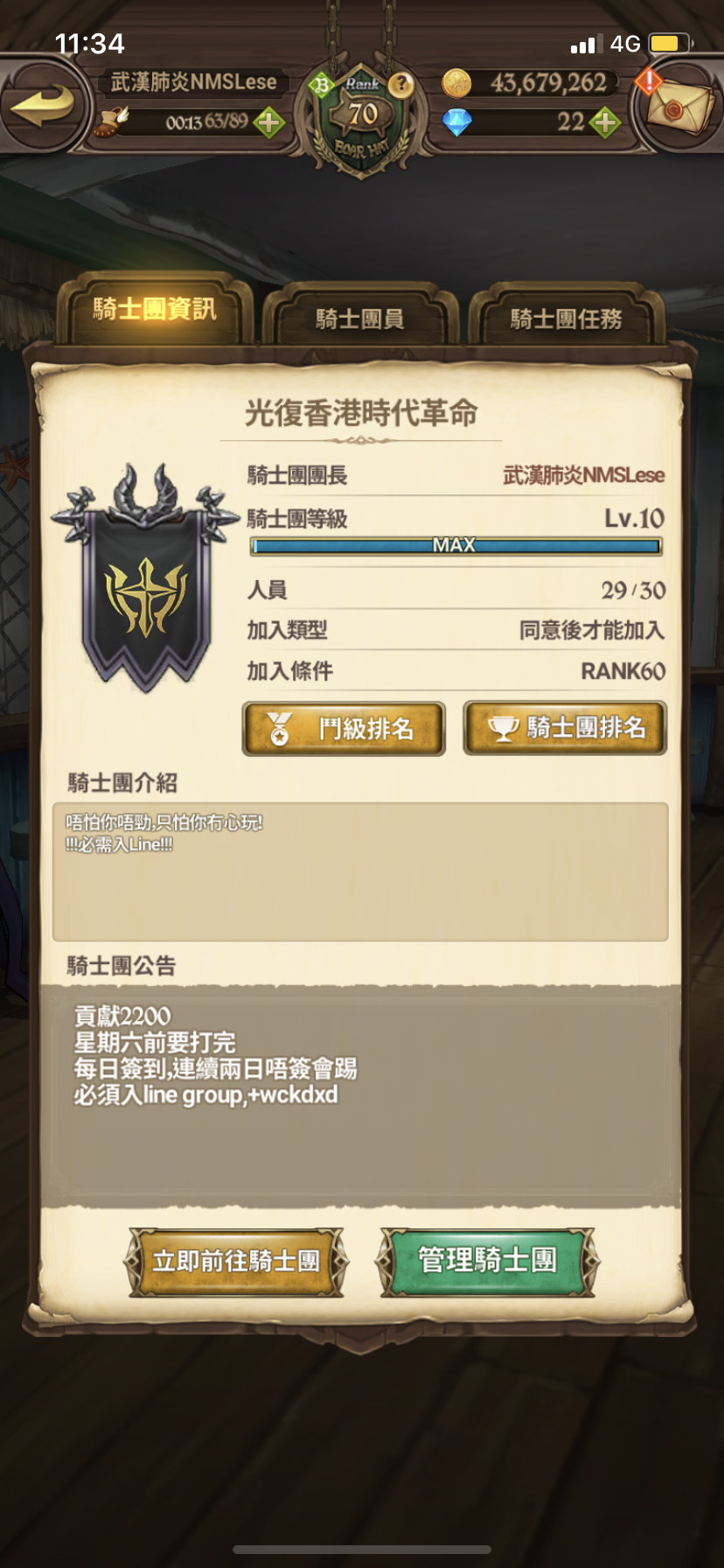
Task: Tap the knight order banner emblem
Action: coord(145,577)
